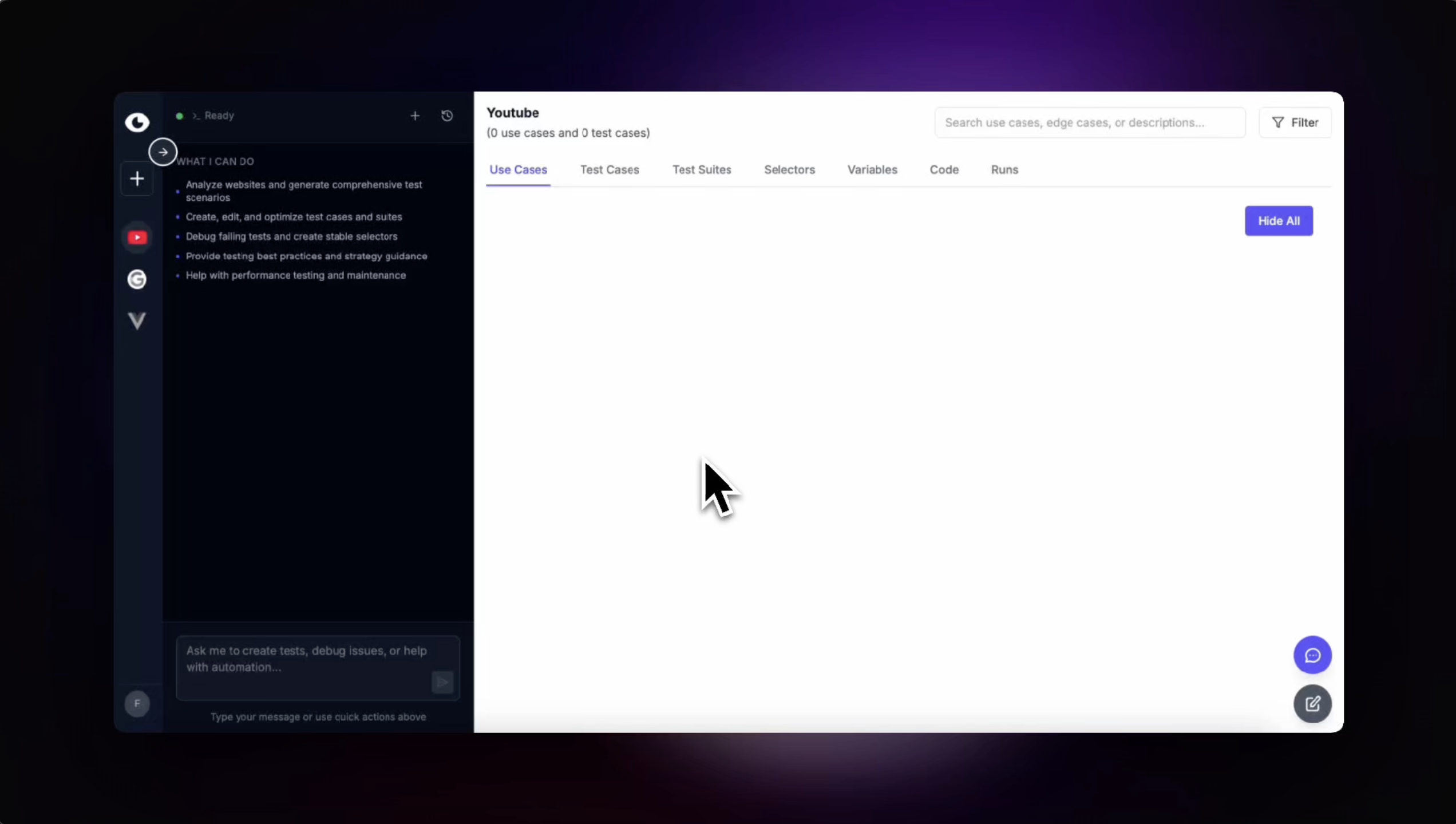Switch to the Code tab

coord(944,170)
